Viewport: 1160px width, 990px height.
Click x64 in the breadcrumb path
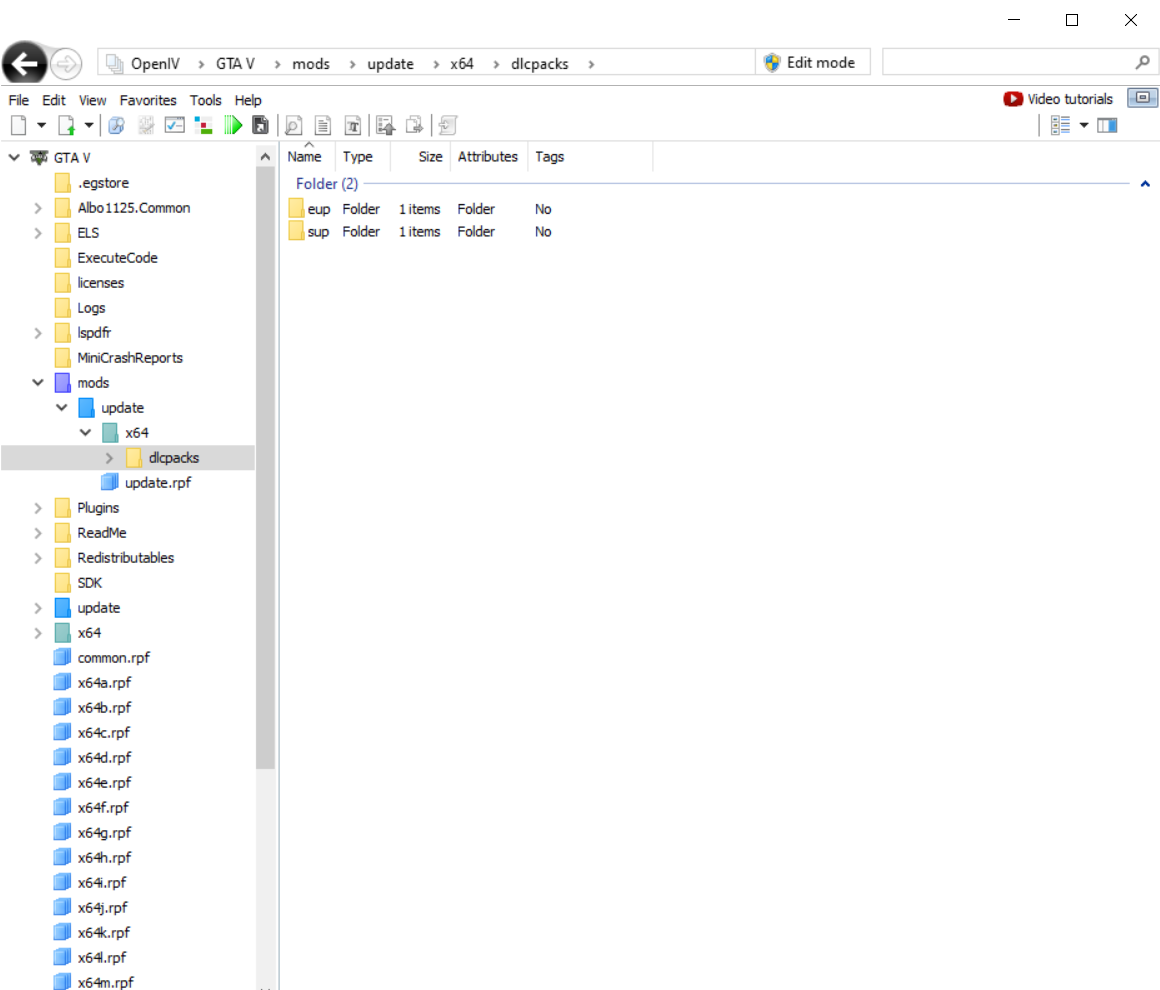pos(462,64)
